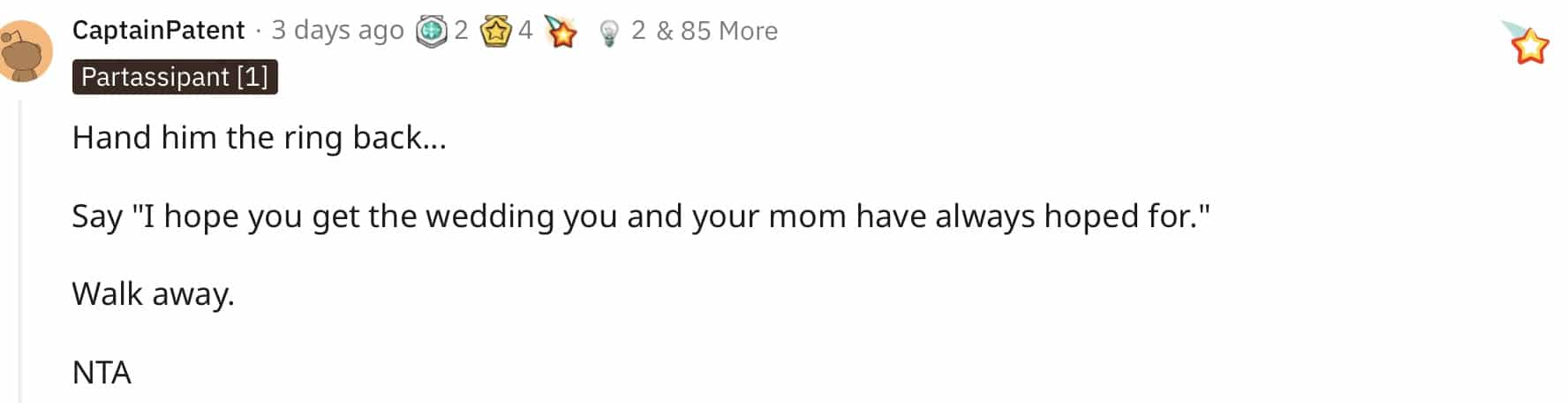The height and width of the screenshot is (403, 1568).
Task: Click the count 4 beside gold award
Action: [525, 31]
